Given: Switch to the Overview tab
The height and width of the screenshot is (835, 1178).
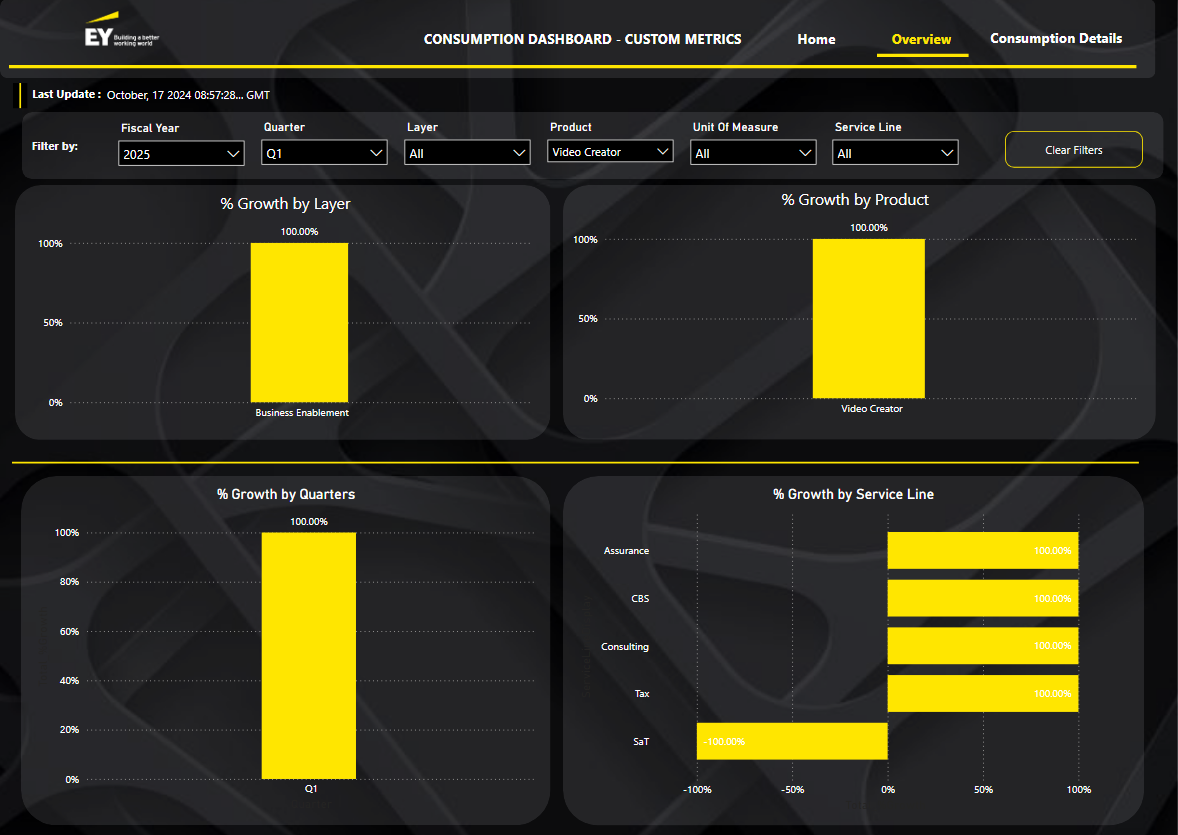Looking at the screenshot, I should tap(921, 39).
